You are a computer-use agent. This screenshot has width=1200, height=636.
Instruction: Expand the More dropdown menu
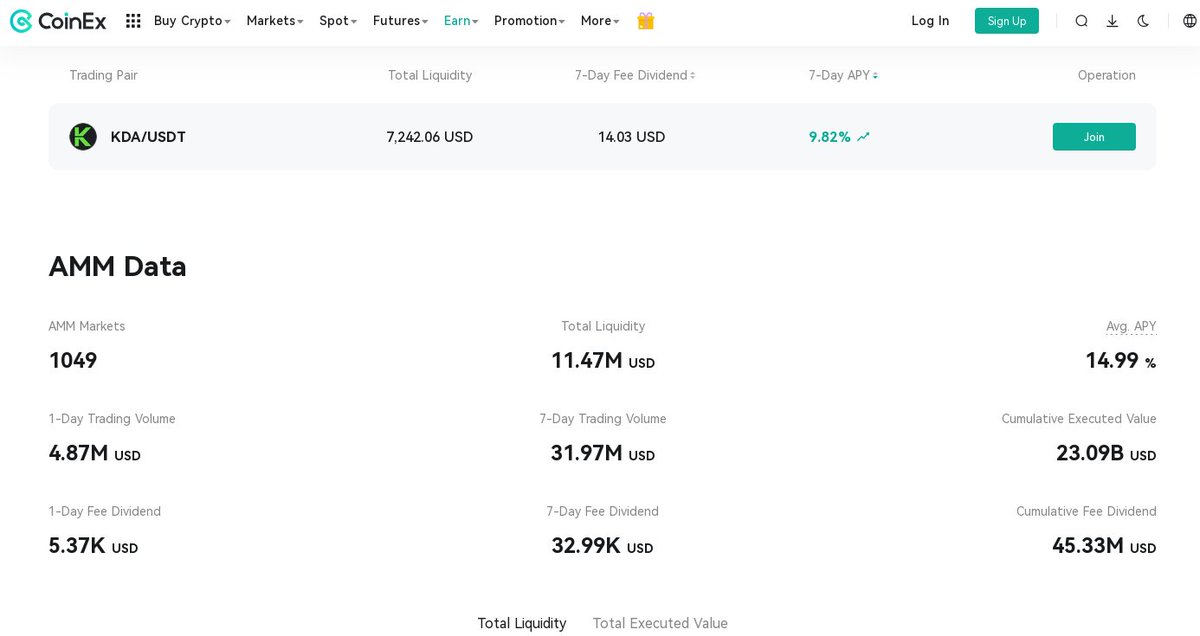point(600,21)
